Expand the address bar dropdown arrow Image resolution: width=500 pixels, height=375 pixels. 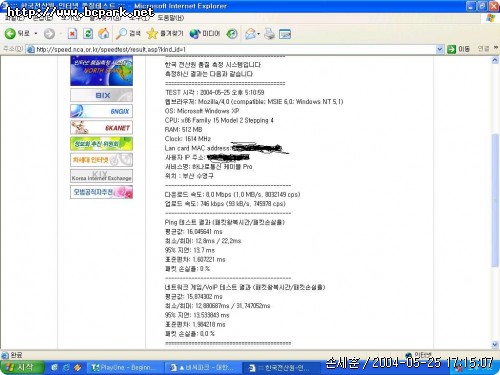point(440,49)
